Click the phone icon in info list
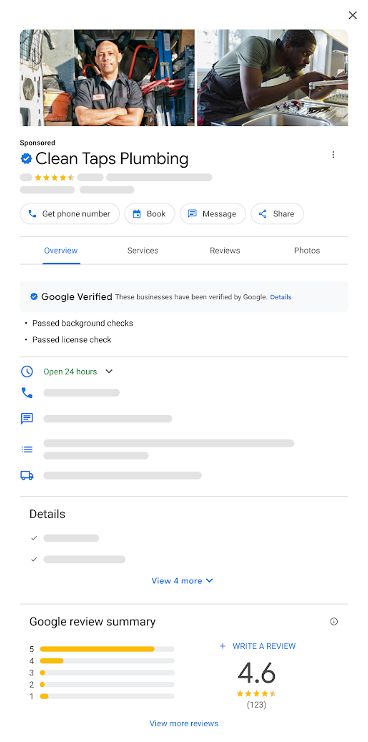This screenshot has height=742, width=368. point(27,393)
